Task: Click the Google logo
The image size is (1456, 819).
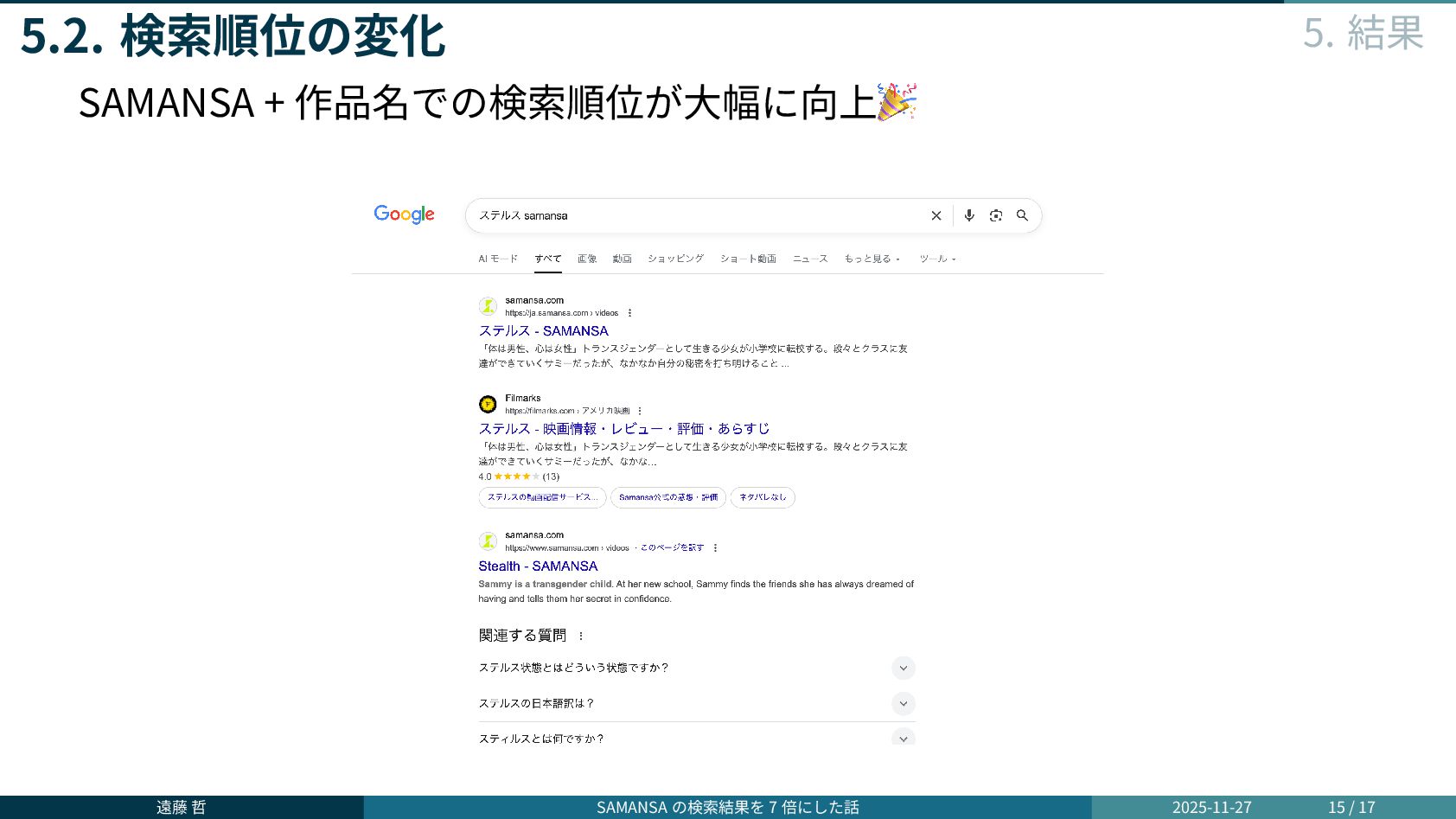Action: click(x=404, y=214)
